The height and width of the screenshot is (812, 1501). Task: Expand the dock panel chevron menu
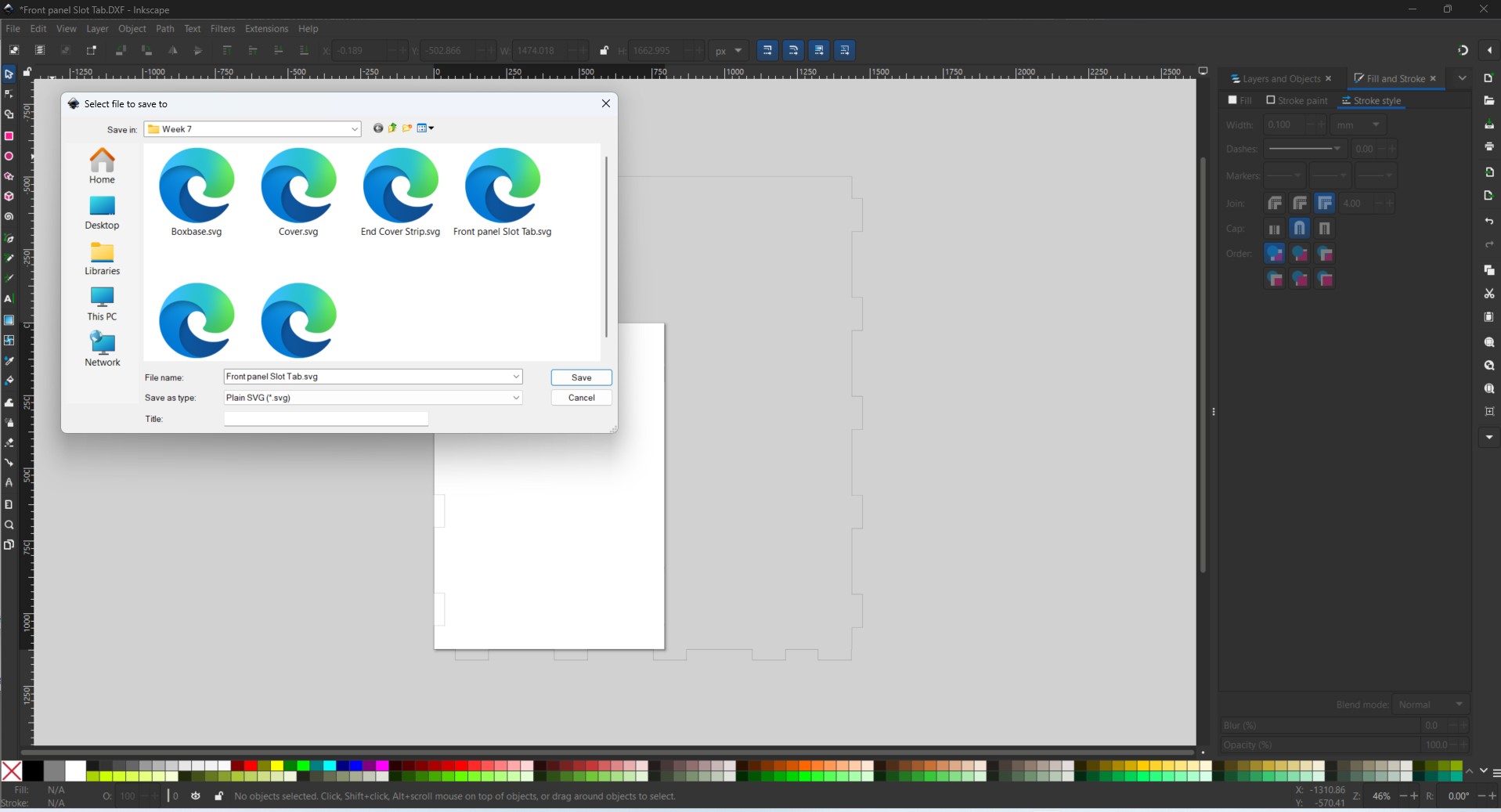click(x=1462, y=78)
